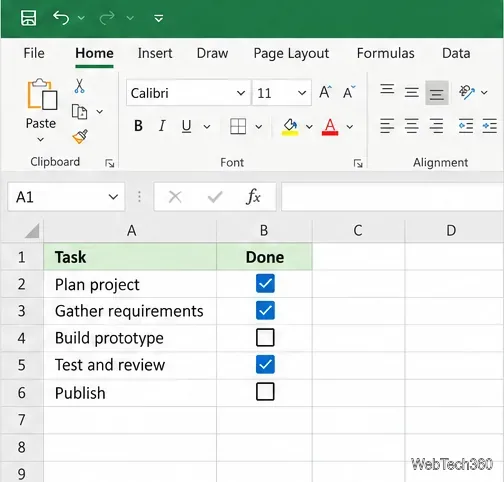Click the Enter checkmark in formula bar
Image resolution: width=504 pixels, height=482 pixels.
(x=215, y=197)
